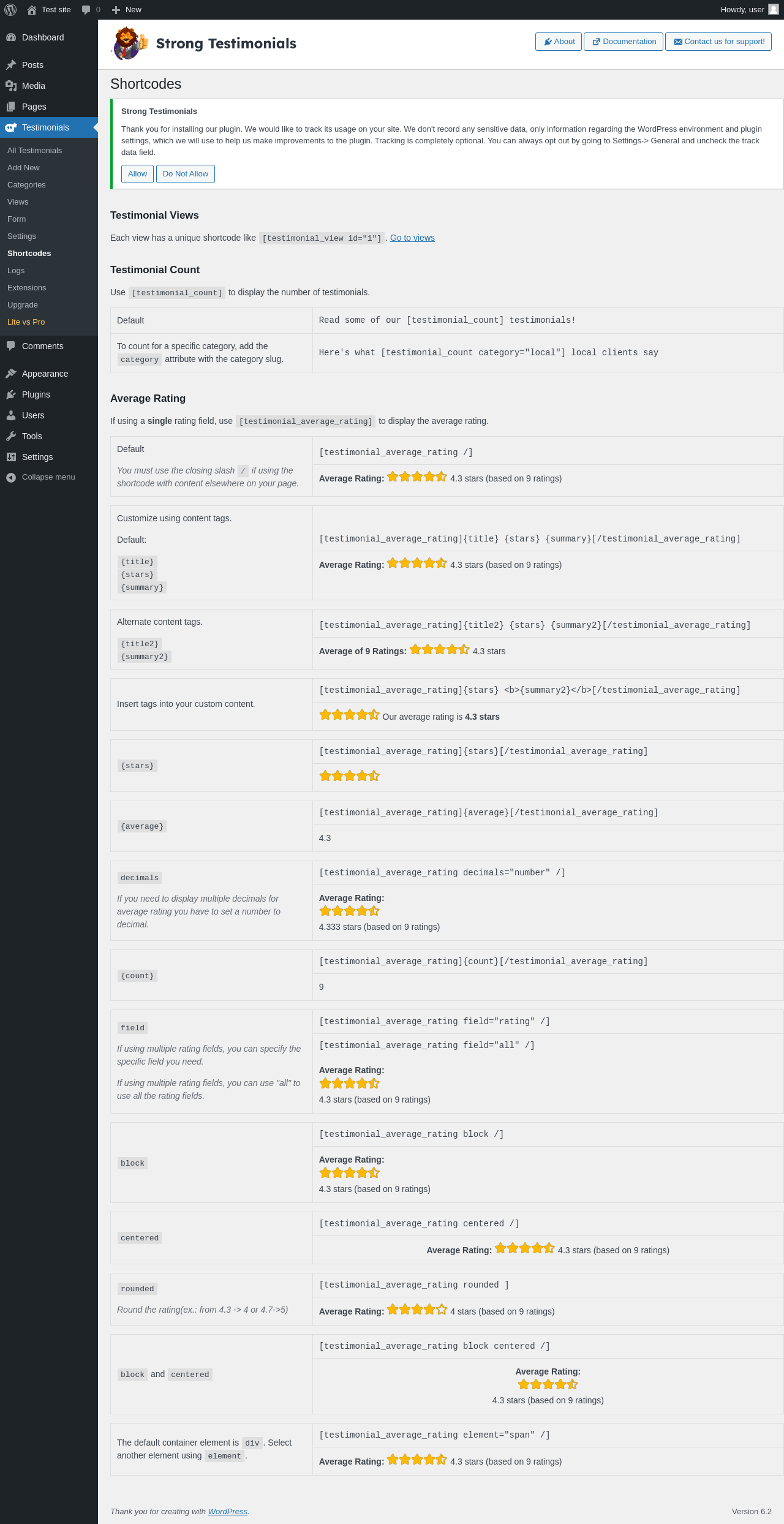Click the Posts pushpin icon
Viewport: 784px width, 1524px height.
click(11, 65)
